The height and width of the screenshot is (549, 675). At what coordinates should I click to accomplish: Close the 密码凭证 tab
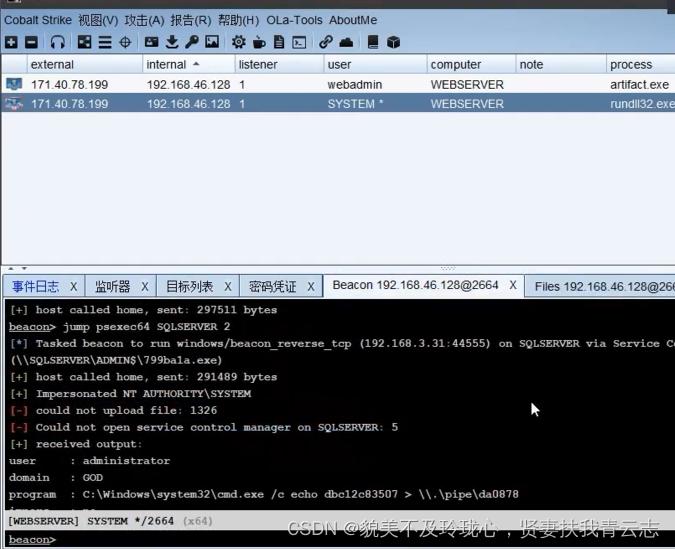[311, 287]
